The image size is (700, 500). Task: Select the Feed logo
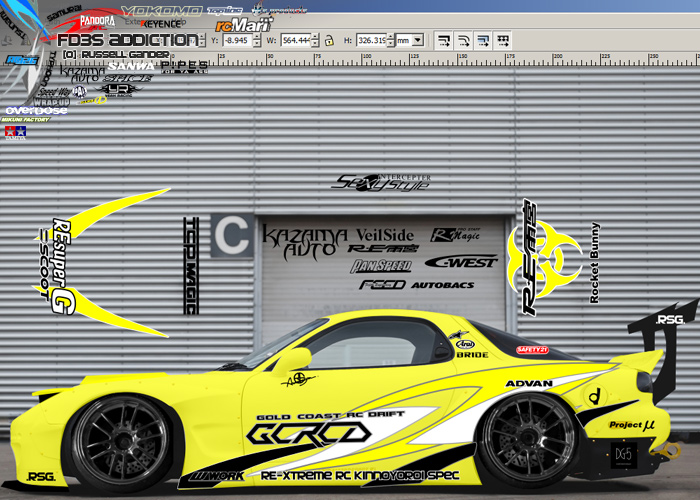383,284
